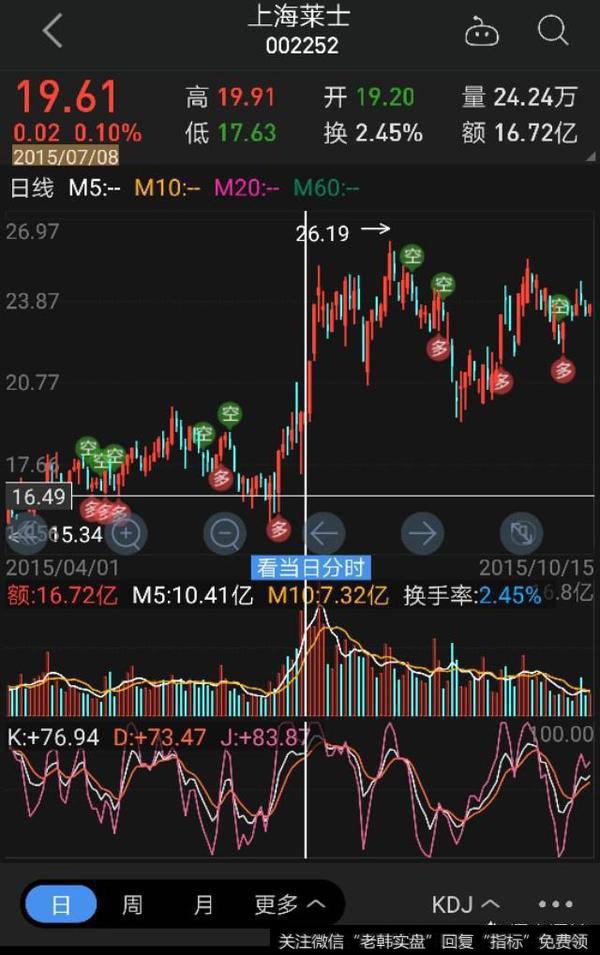Viewport: 600px width, 955px height.
Task: Tap 看当日分时 button
Action: [311, 568]
